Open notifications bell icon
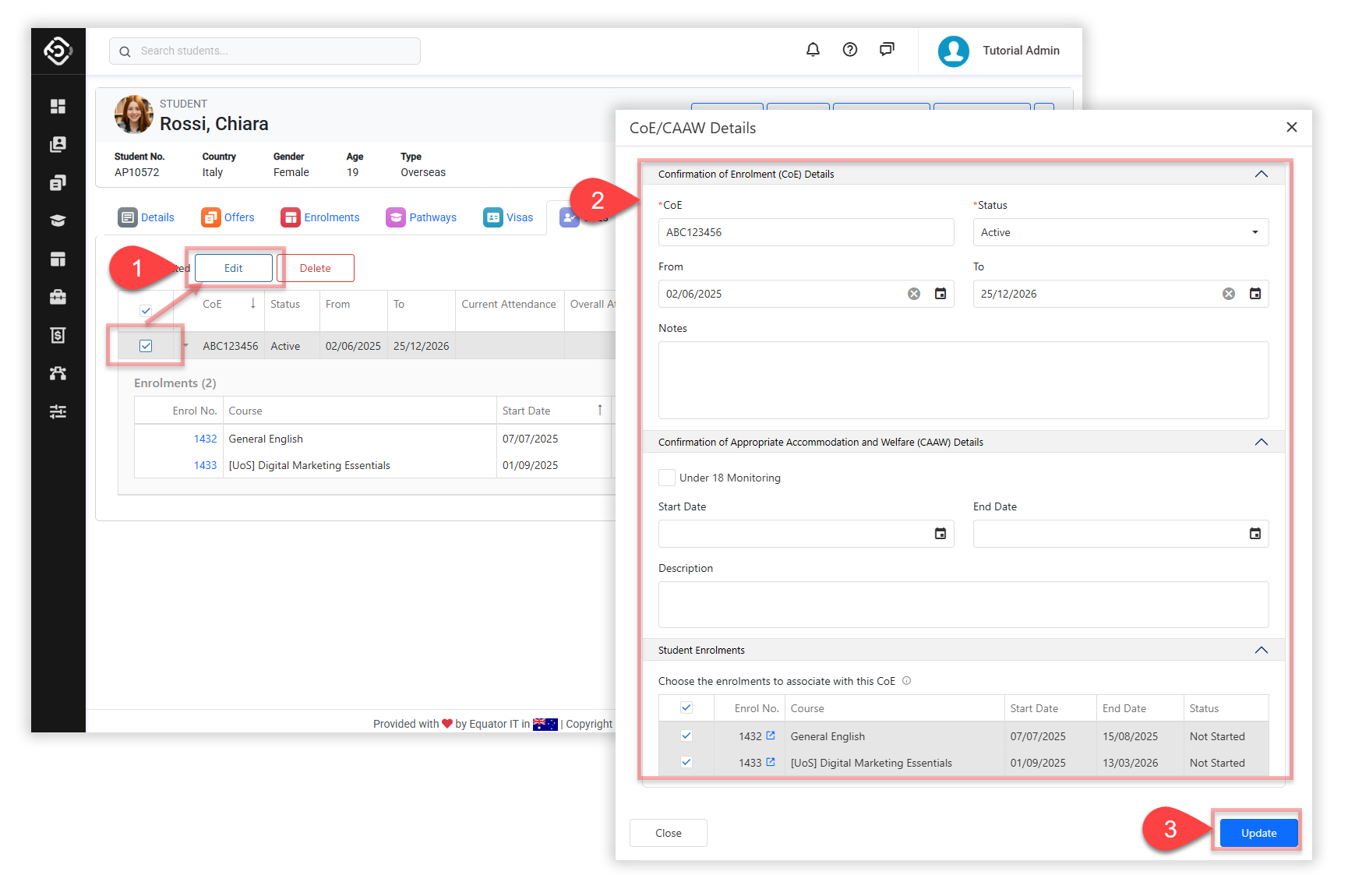 coord(813,50)
